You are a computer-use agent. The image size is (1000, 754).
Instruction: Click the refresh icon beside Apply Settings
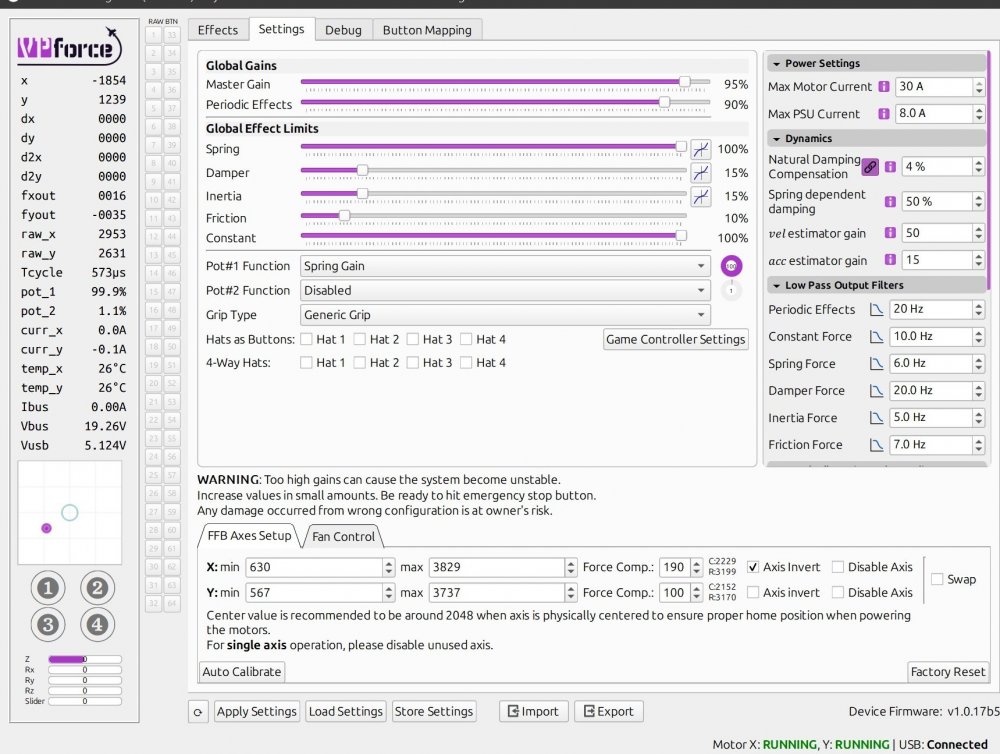(x=198, y=712)
